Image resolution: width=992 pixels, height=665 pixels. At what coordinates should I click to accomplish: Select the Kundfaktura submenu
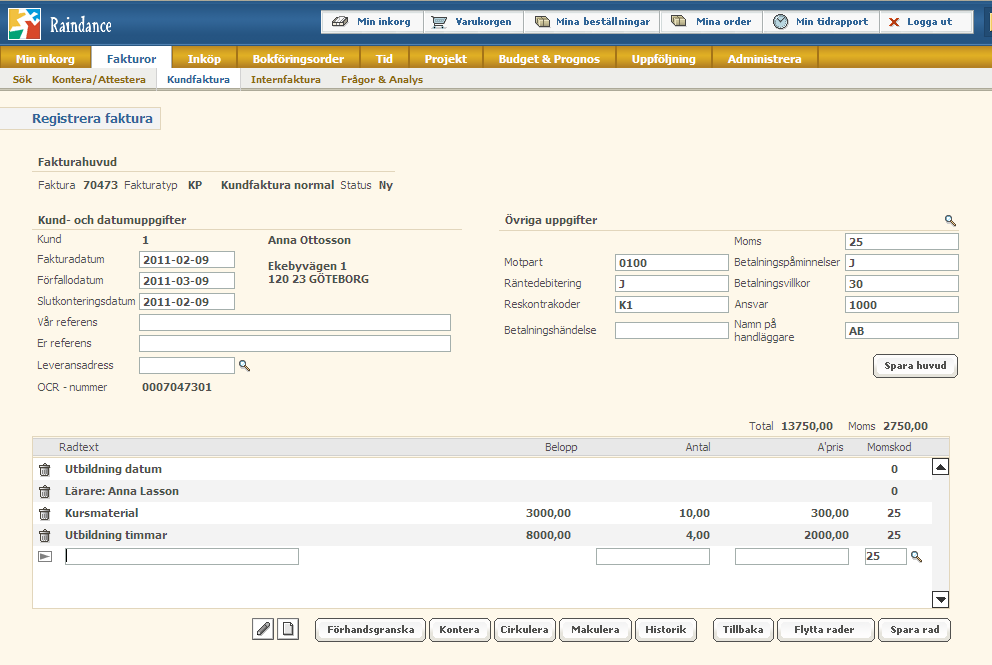click(x=198, y=80)
